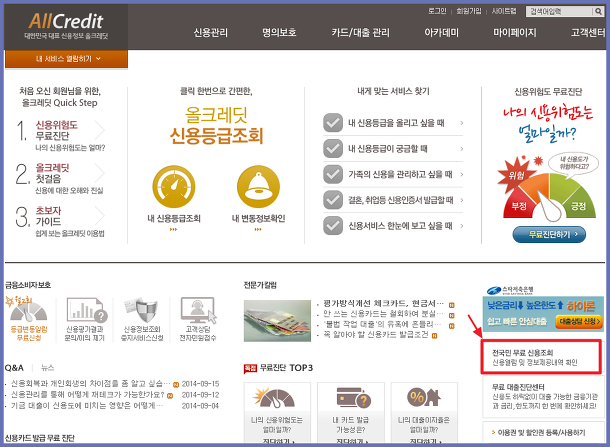Click 나의 대출이자율은 얼마일까 percent house icon

point(424,398)
